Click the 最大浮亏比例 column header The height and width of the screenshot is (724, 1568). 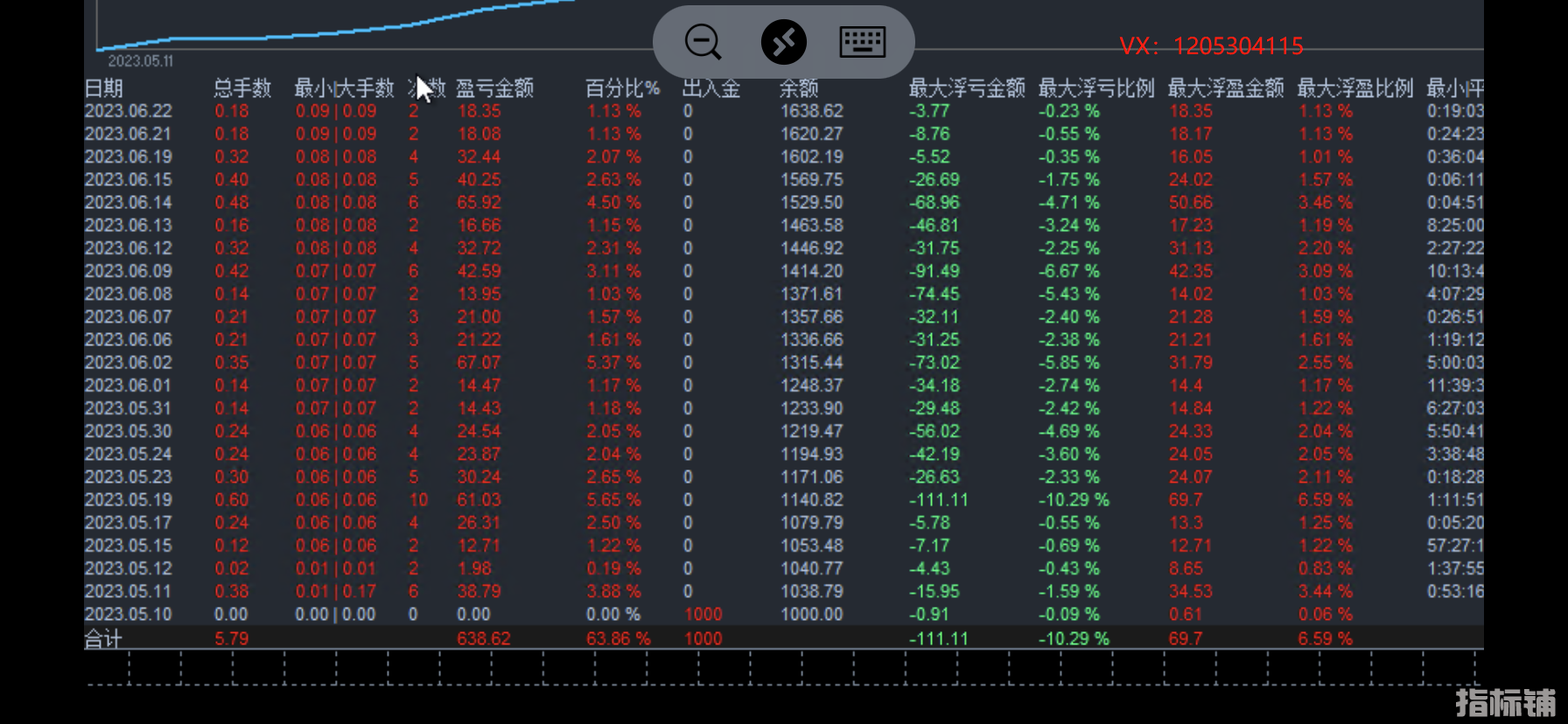[1096, 88]
